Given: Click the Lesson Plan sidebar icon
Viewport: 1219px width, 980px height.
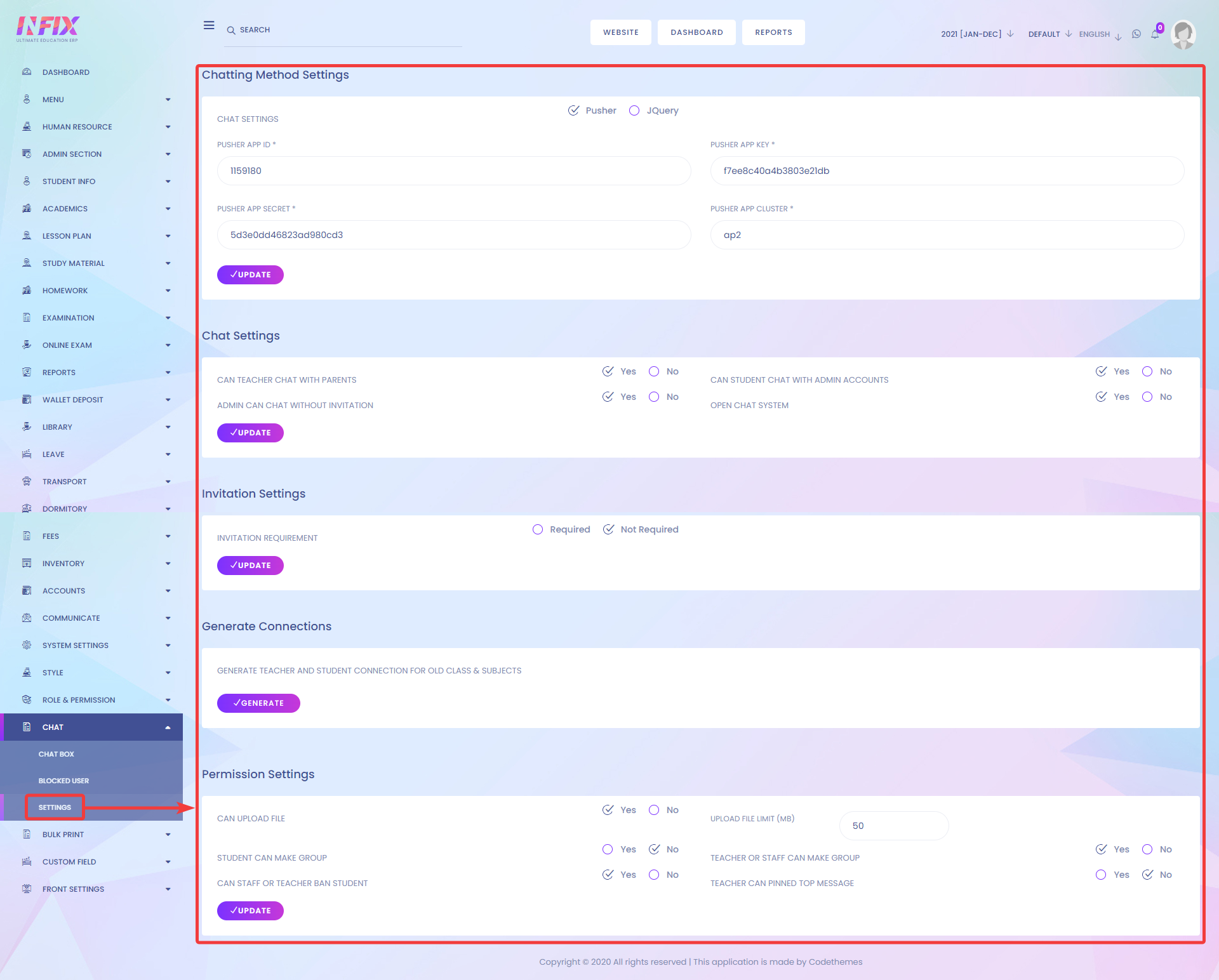Looking at the screenshot, I should pos(27,235).
